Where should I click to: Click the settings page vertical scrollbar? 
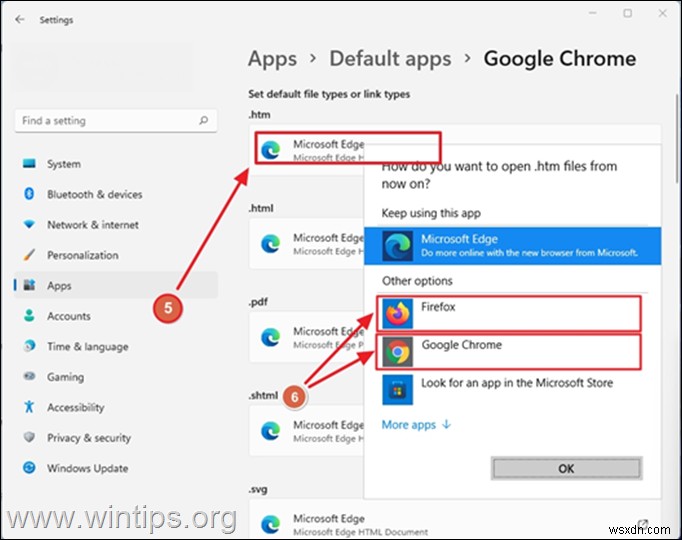(677, 139)
